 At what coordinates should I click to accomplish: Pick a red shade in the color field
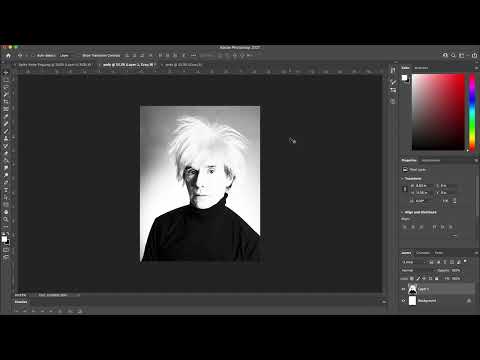[x=439, y=112]
